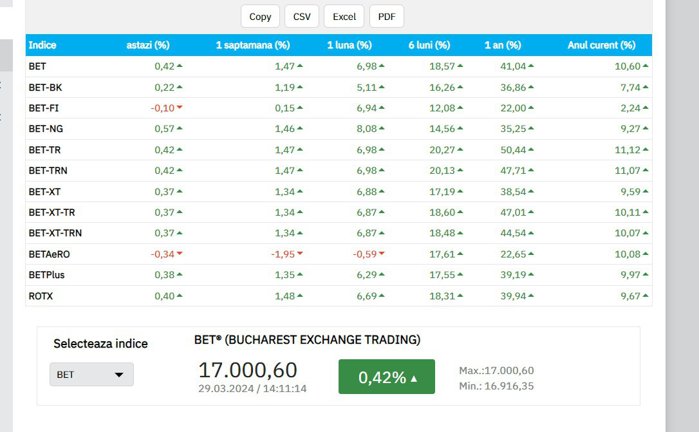Click the green 0,42% change badge

click(386, 377)
